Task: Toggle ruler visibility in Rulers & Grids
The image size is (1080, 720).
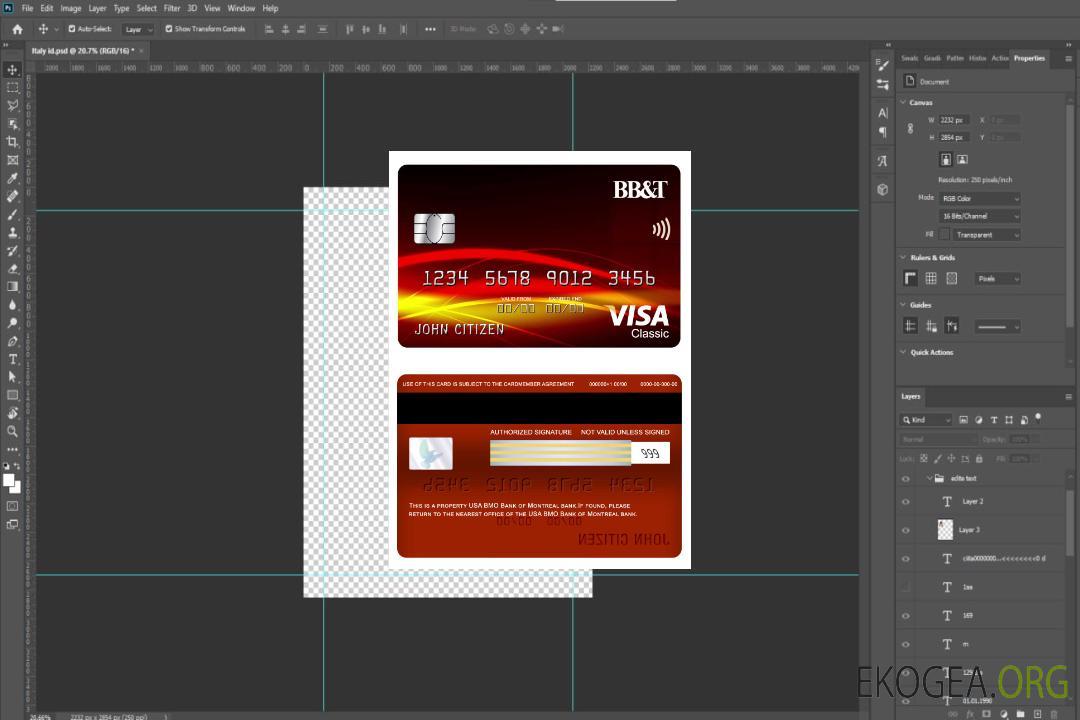Action: 910,278
